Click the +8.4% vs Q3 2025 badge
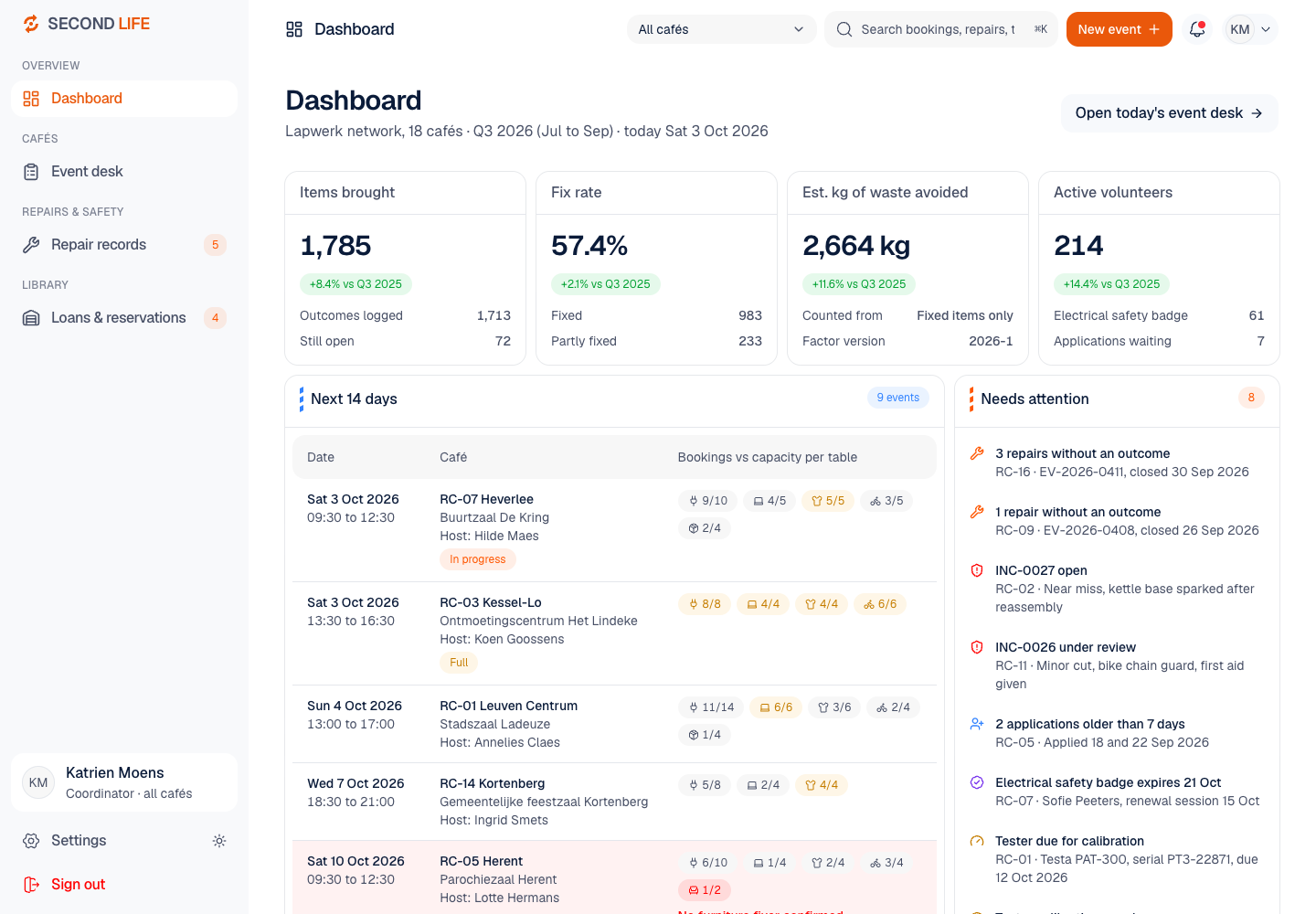The width and height of the screenshot is (1316, 914). pyautogui.click(x=356, y=284)
